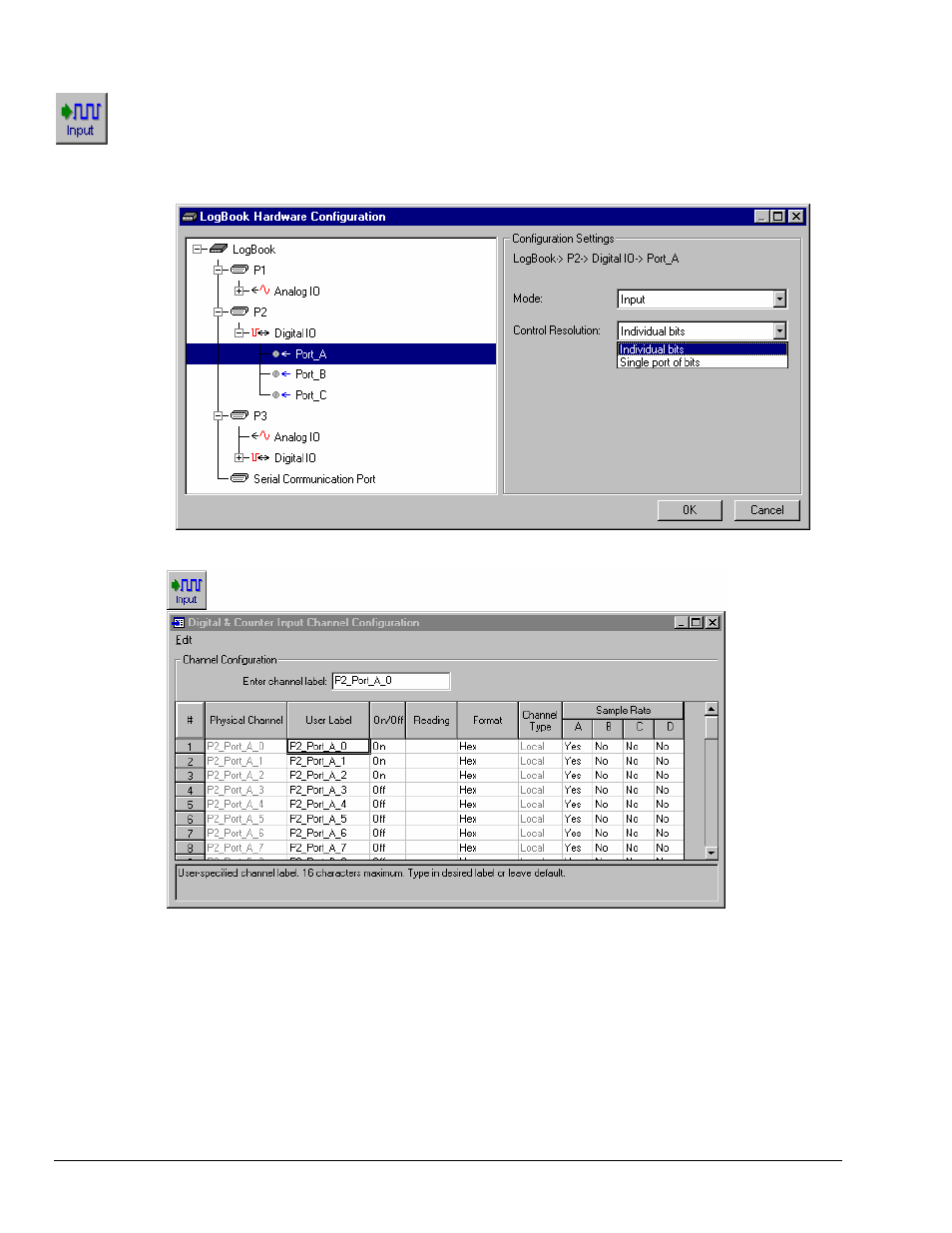Toggle Sample Rate A Yes in row 2
This screenshot has width=952, height=1233.
pos(578,761)
